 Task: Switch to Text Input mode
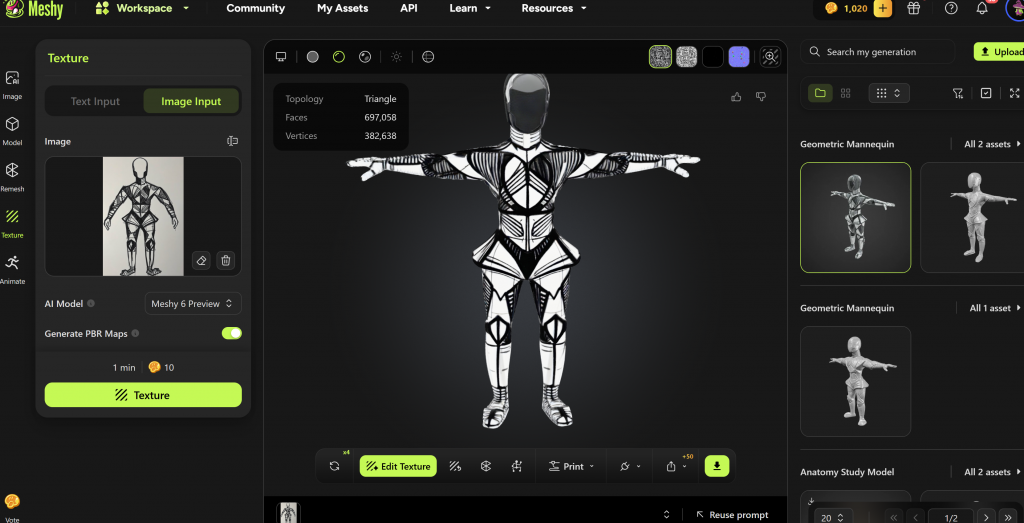click(95, 101)
